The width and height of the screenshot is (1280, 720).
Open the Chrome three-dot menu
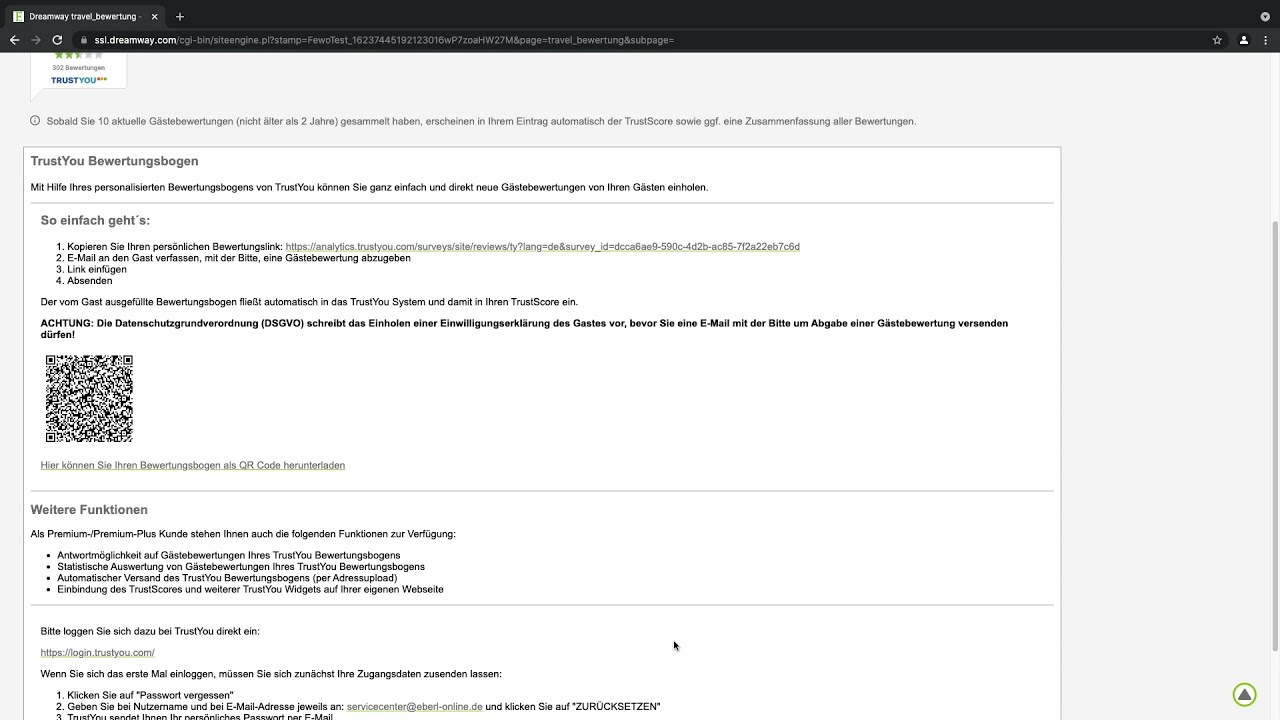(x=1266, y=40)
